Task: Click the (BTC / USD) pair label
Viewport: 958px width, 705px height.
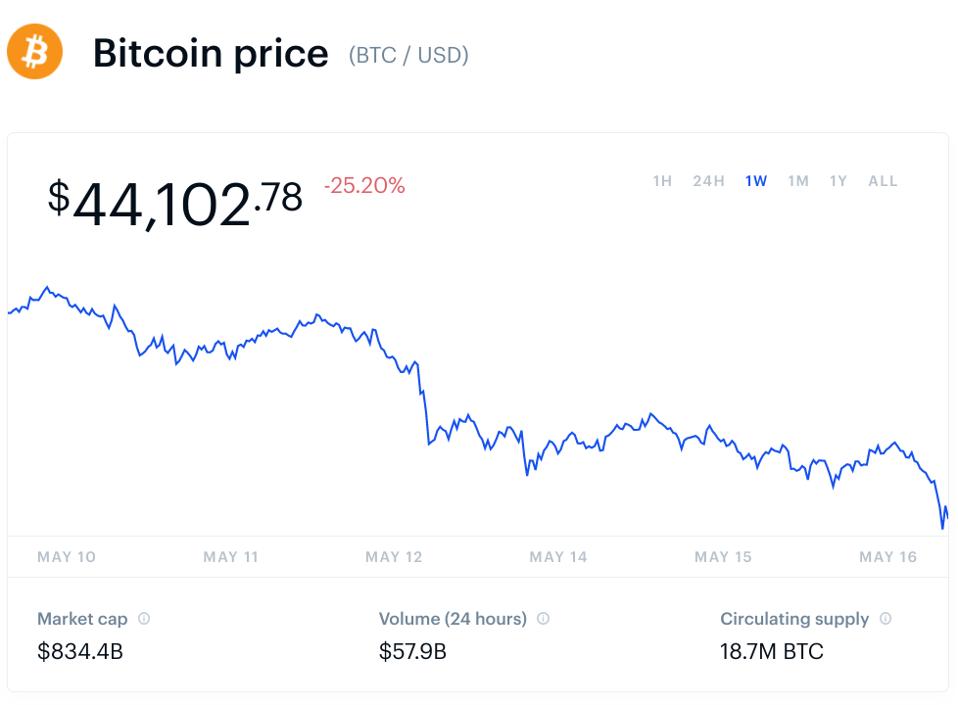Action: click(407, 56)
